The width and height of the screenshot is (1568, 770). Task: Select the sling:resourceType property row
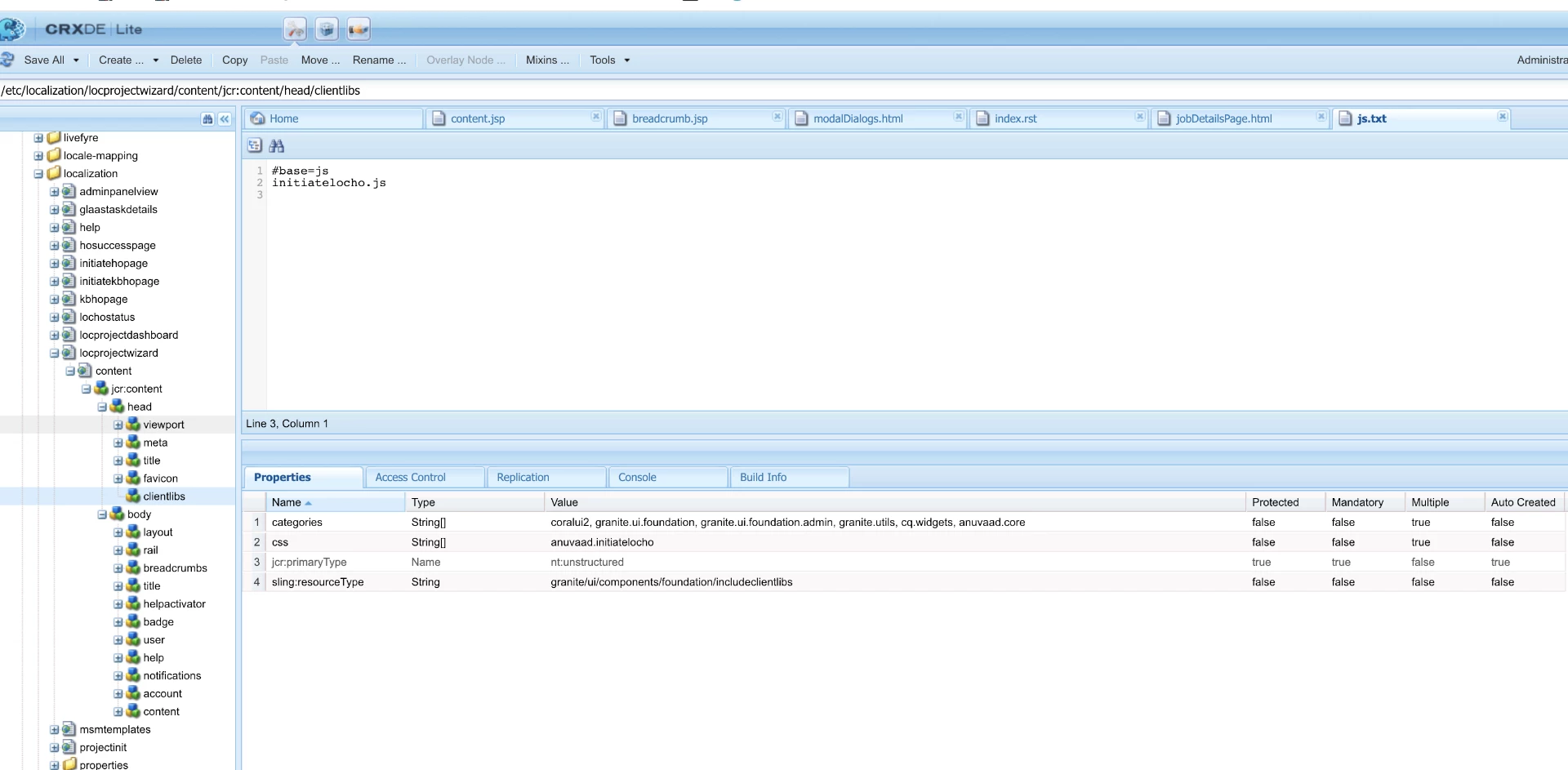pyautogui.click(x=903, y=582)
